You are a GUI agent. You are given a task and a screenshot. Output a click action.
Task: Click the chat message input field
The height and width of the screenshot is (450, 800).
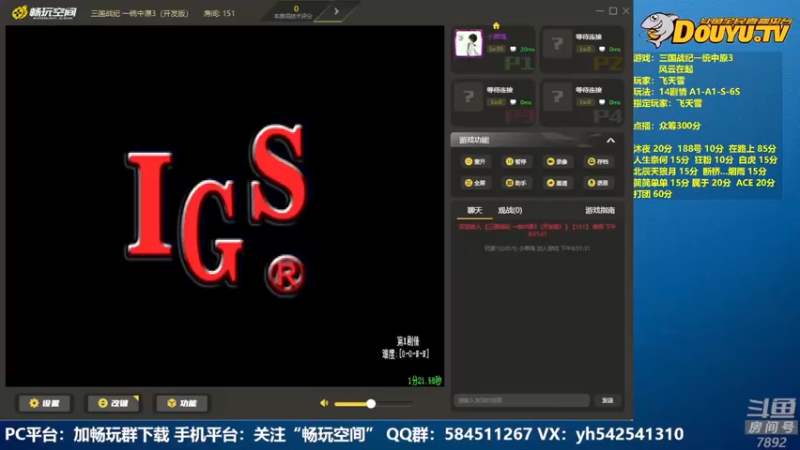pos(521,401)
